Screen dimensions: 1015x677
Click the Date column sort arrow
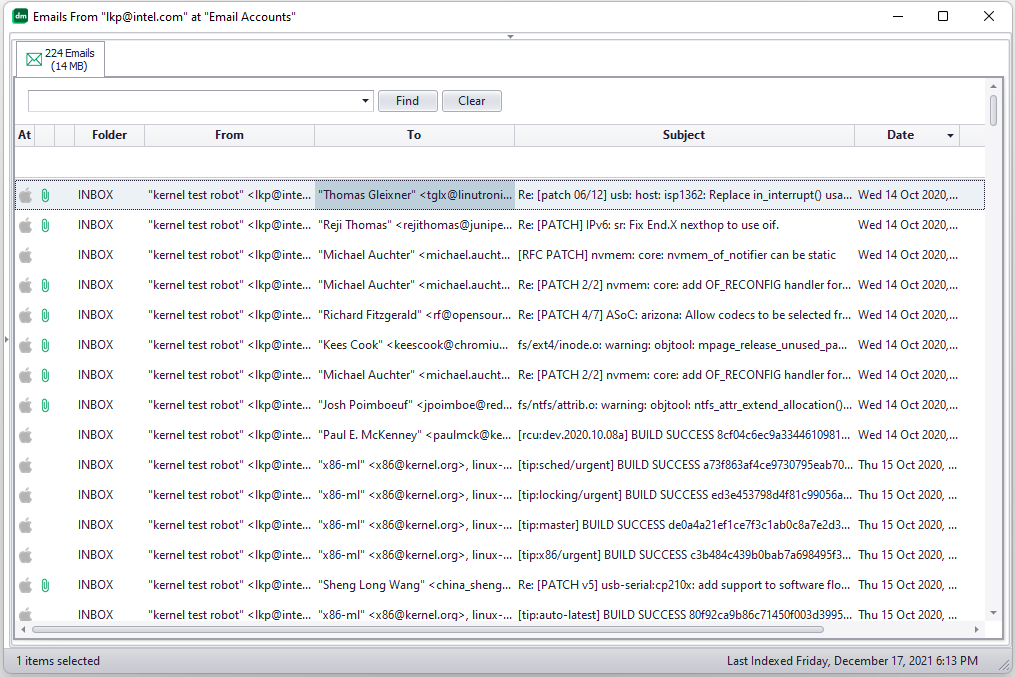tap(950, 136)
